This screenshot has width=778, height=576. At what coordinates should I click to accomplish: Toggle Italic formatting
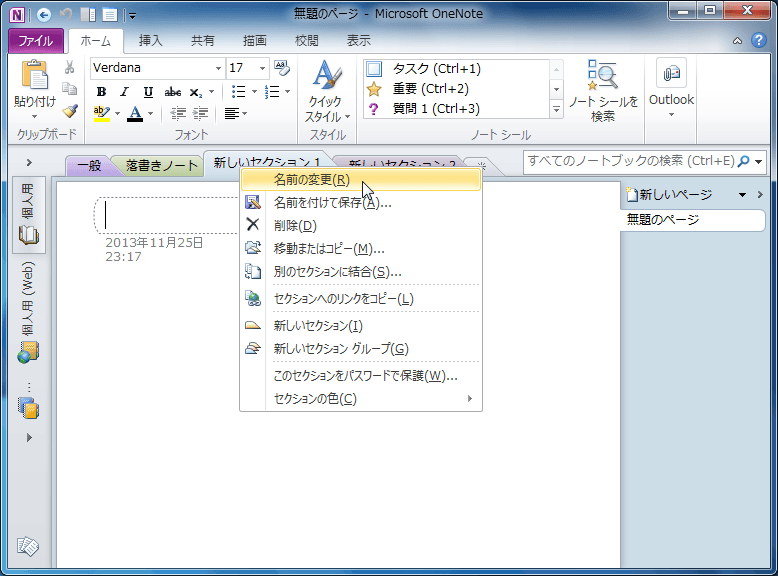pyautogui.click(x=125, y=92)
